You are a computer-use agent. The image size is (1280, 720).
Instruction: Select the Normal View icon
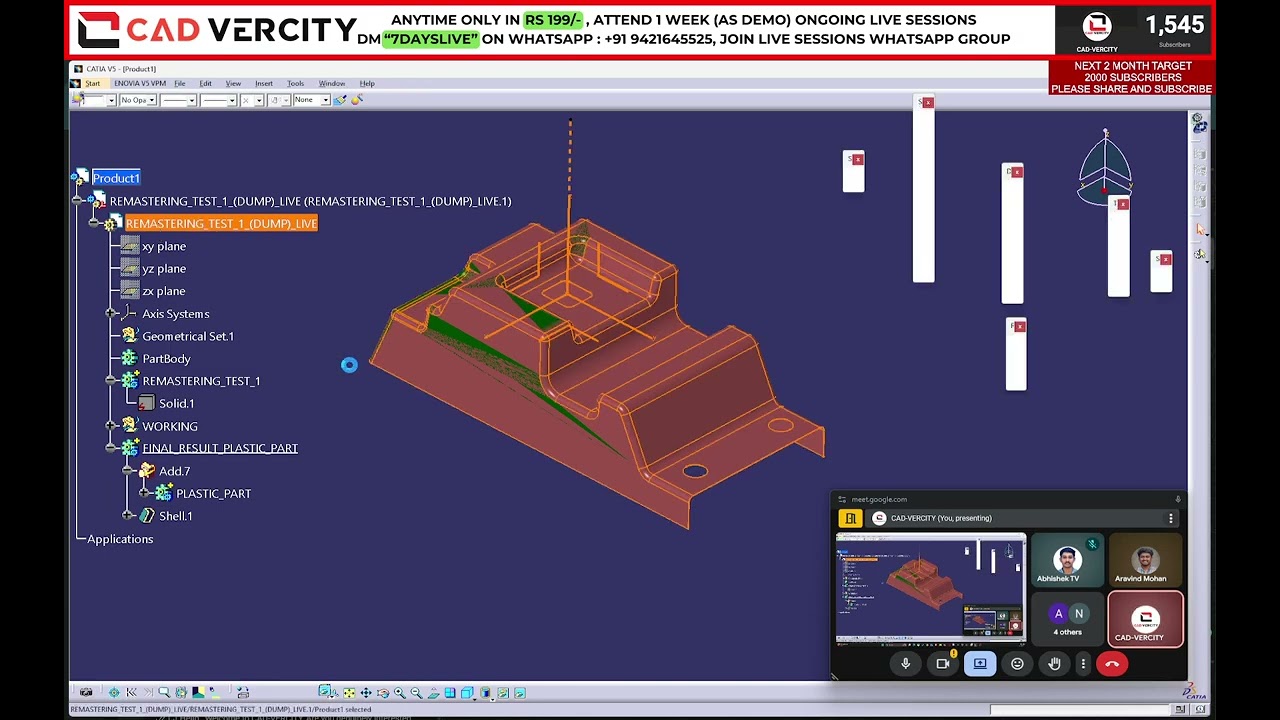coord(434,692)
